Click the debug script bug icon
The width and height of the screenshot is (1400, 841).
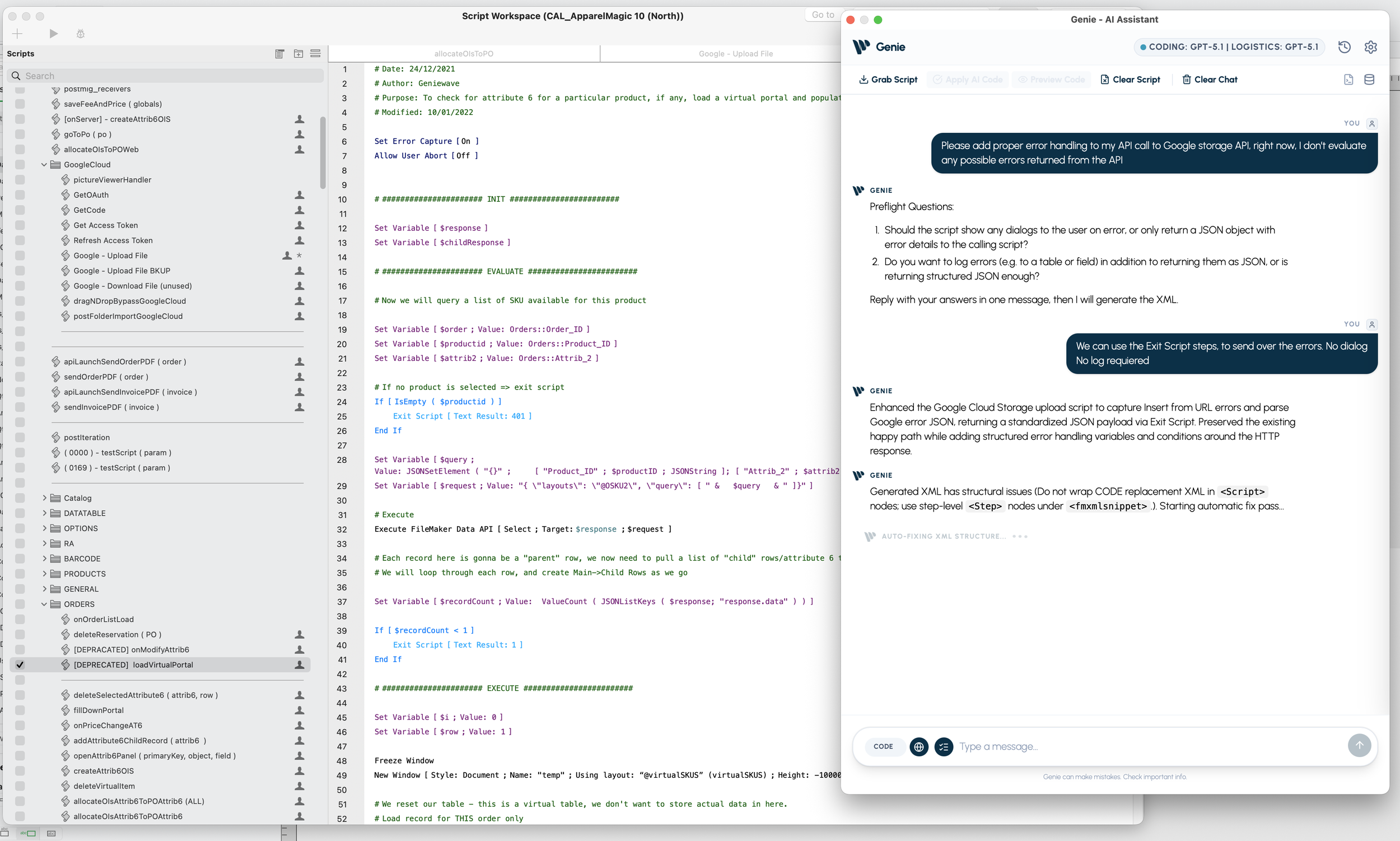81,34
